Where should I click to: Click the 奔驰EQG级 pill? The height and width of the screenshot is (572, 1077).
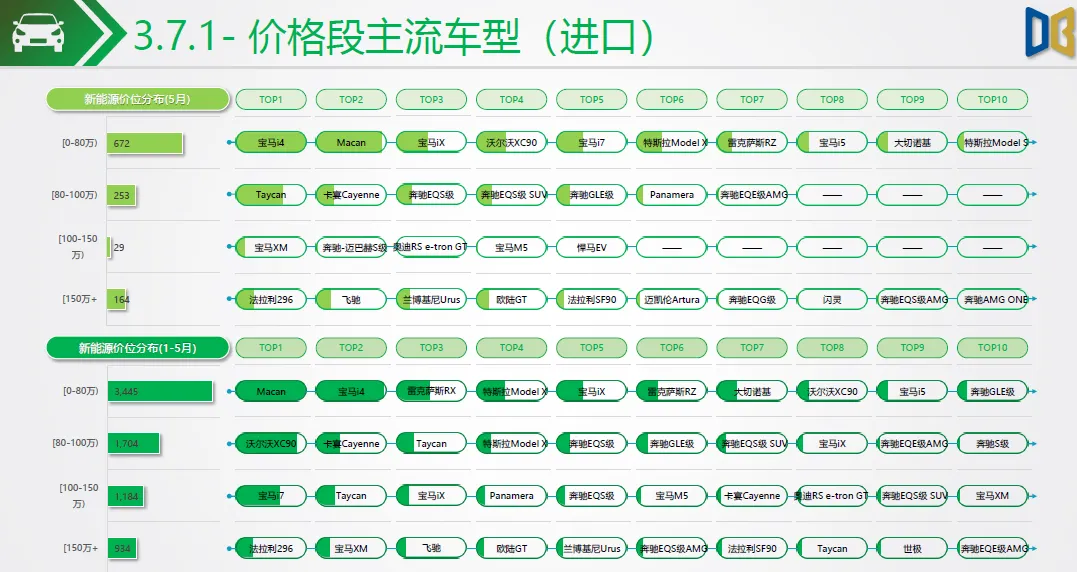tap(752, 299)
